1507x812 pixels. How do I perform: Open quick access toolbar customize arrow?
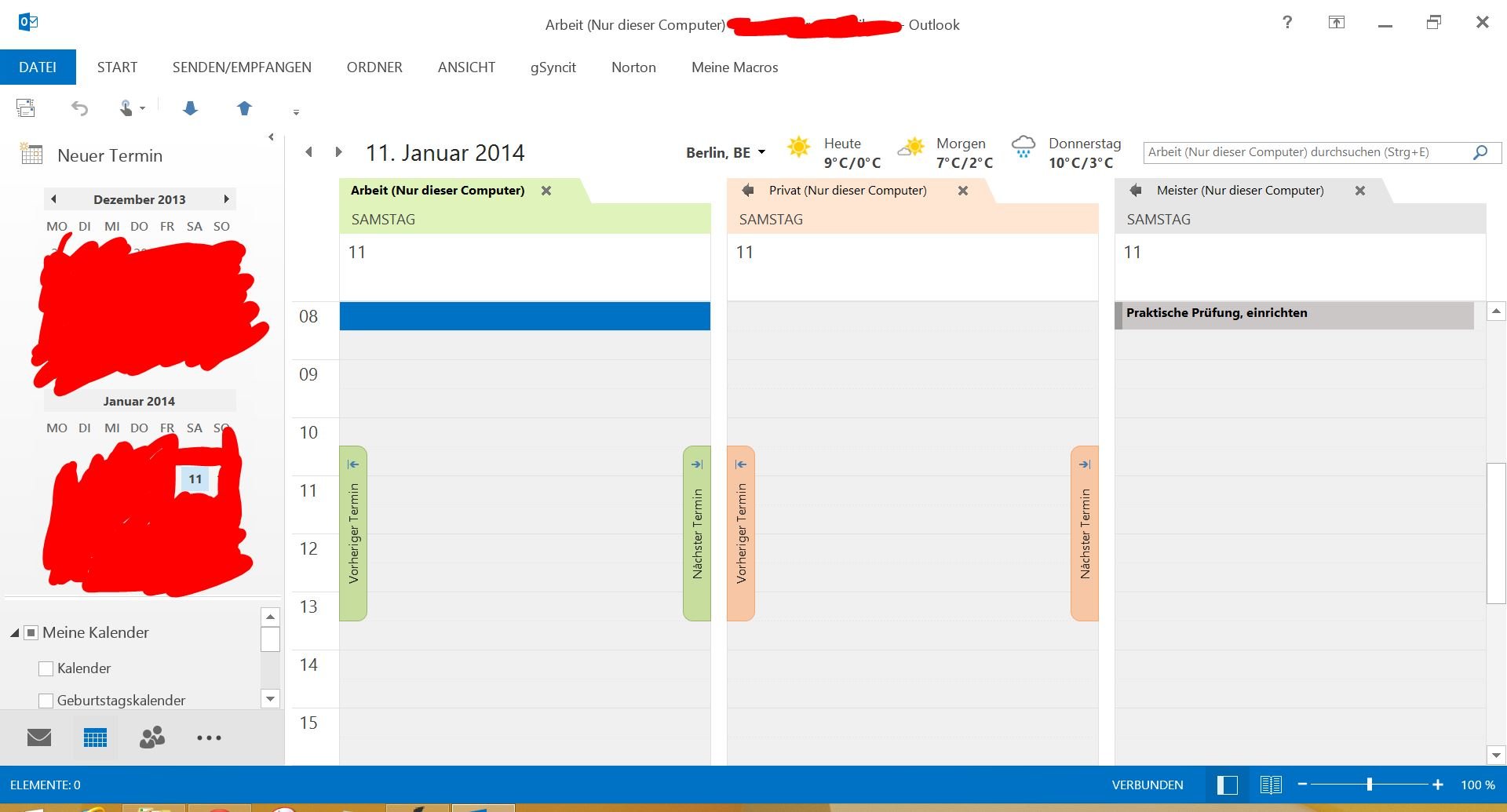click(296, 112)
